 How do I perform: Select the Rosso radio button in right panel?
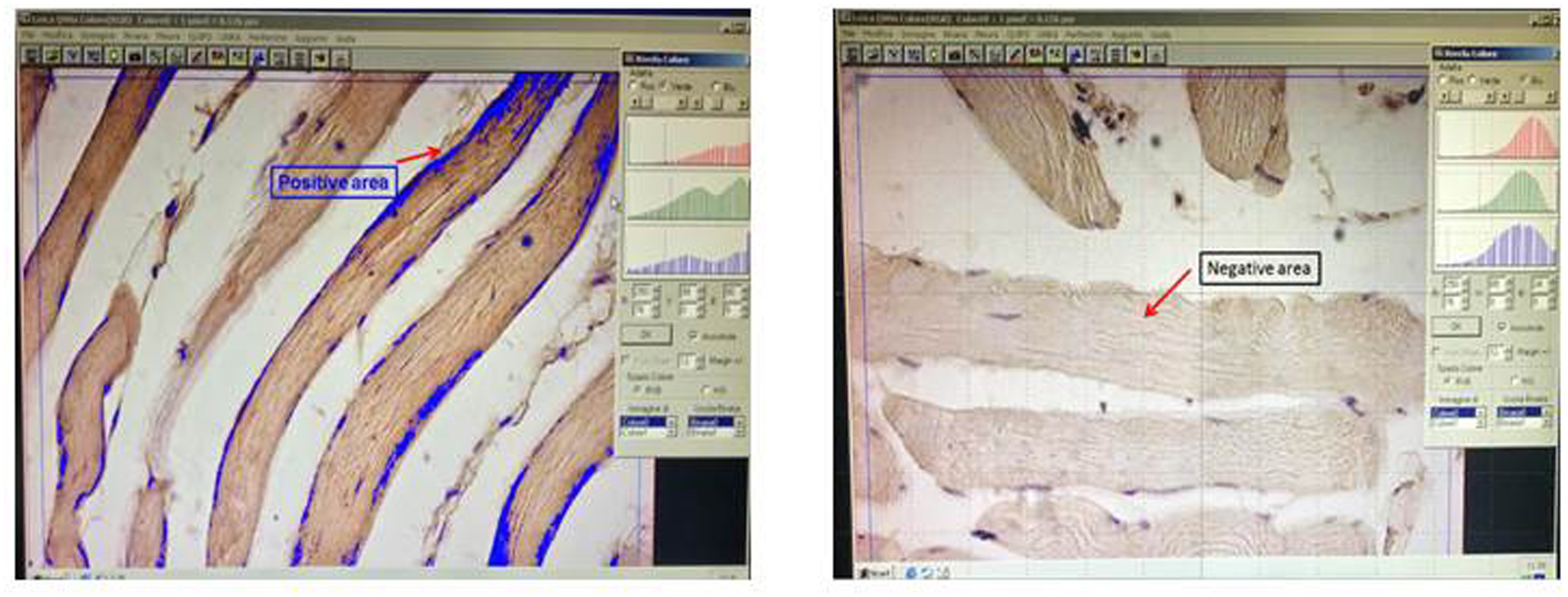1443,81
